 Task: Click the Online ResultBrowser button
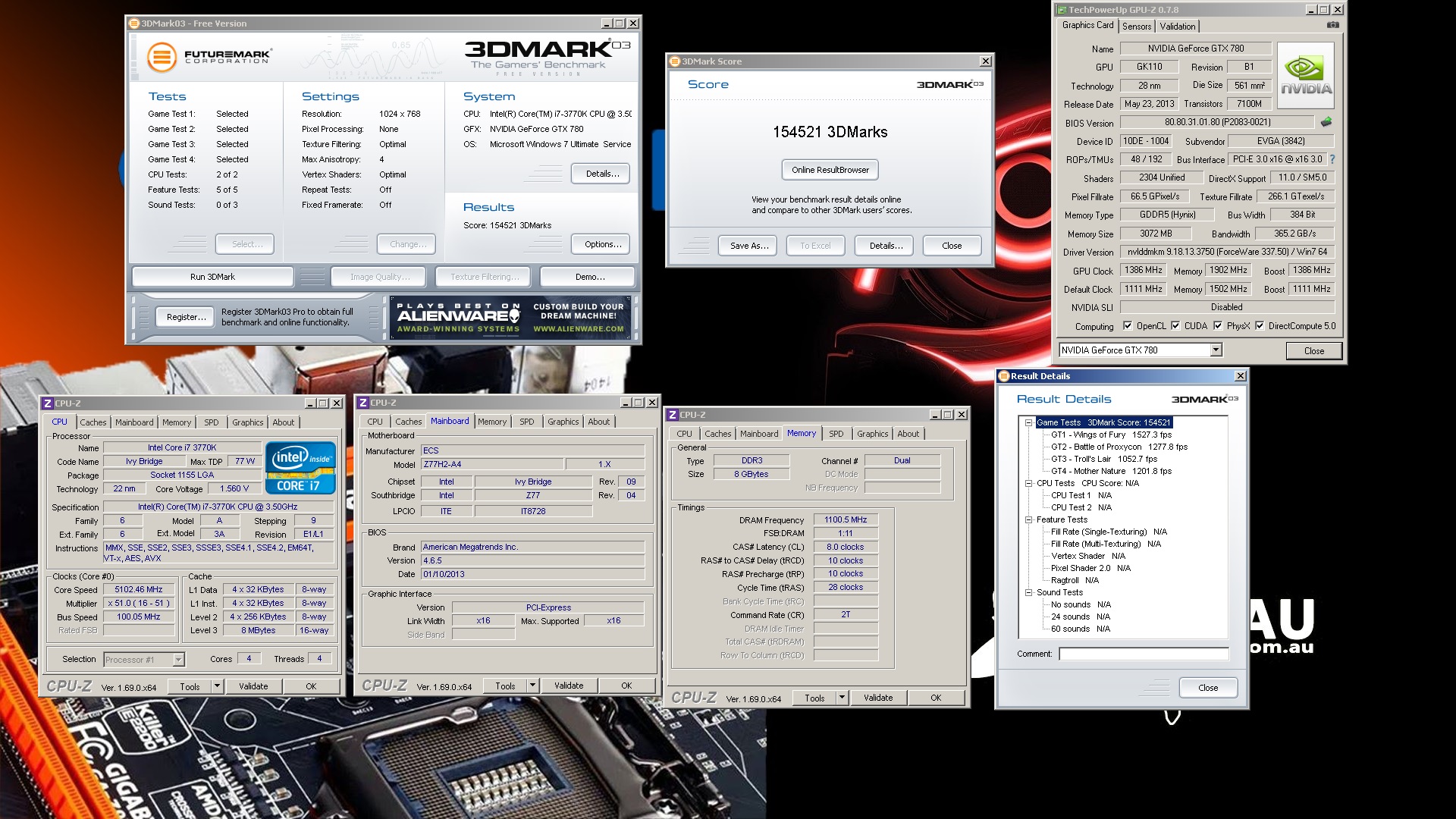pos(830,170)
